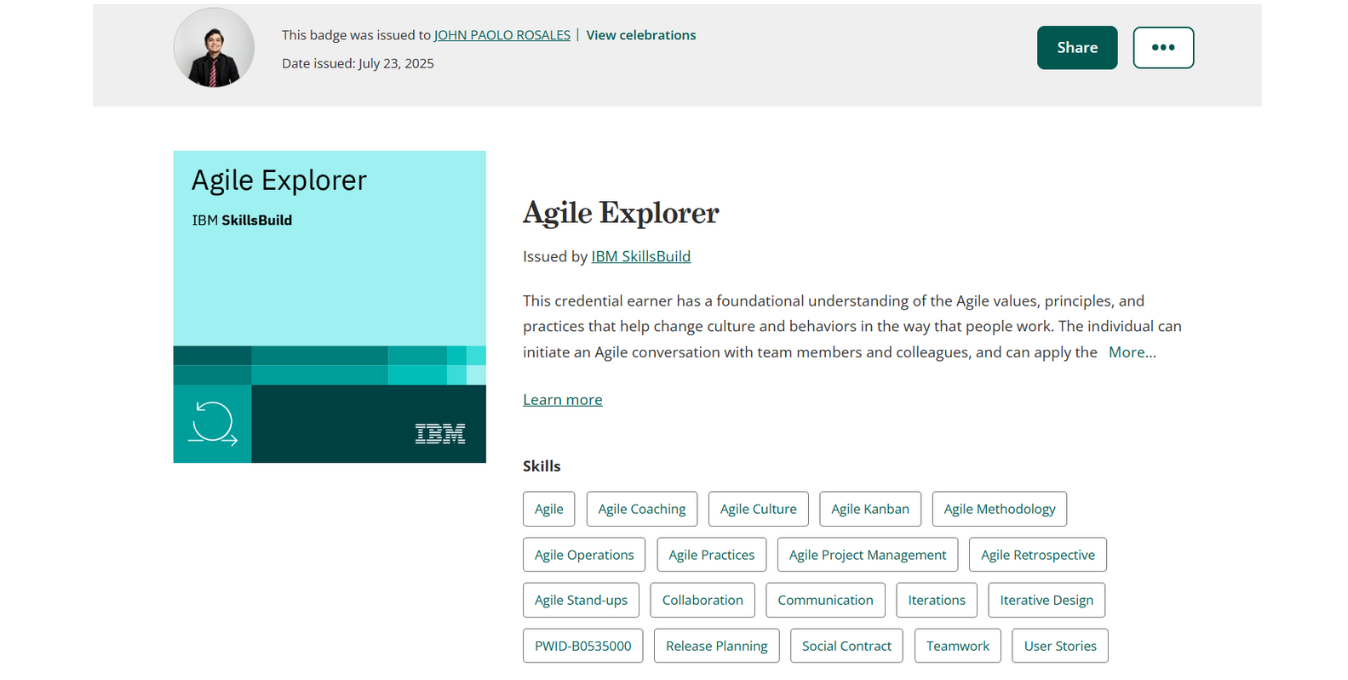Viewport: 1348px width, 680px height.
Task: Click the Agile Explorer badge image
Action: [x=329, y=307]
